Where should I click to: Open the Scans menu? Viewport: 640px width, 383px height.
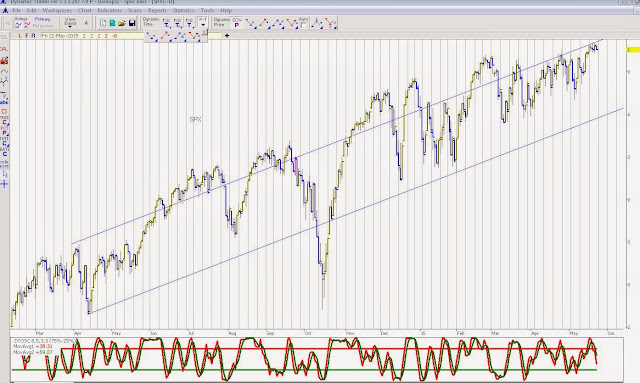pyautogui.click(x=135, y=10)
